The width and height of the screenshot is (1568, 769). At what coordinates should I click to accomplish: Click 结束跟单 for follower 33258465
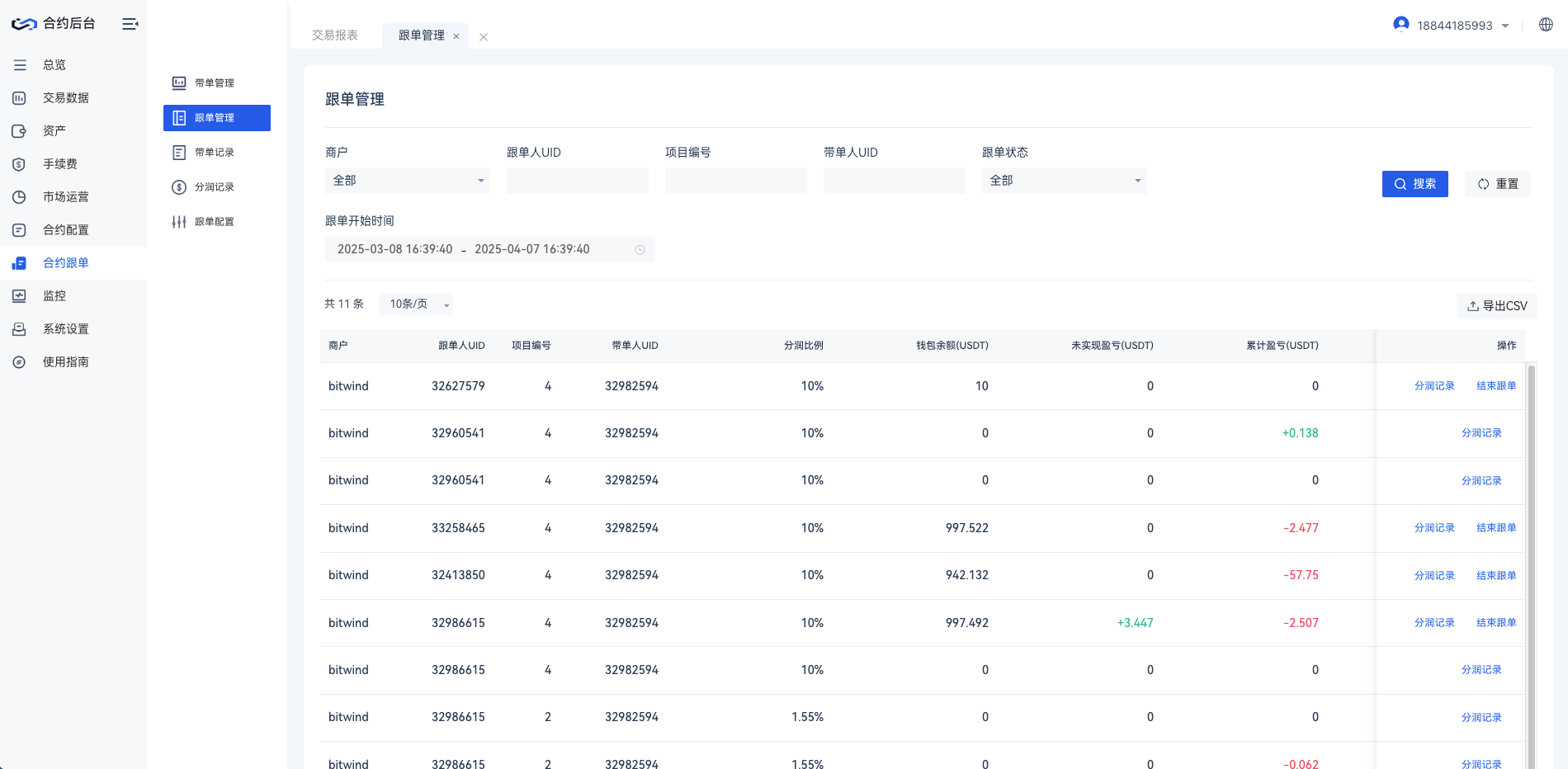(x=1496, y=528)
